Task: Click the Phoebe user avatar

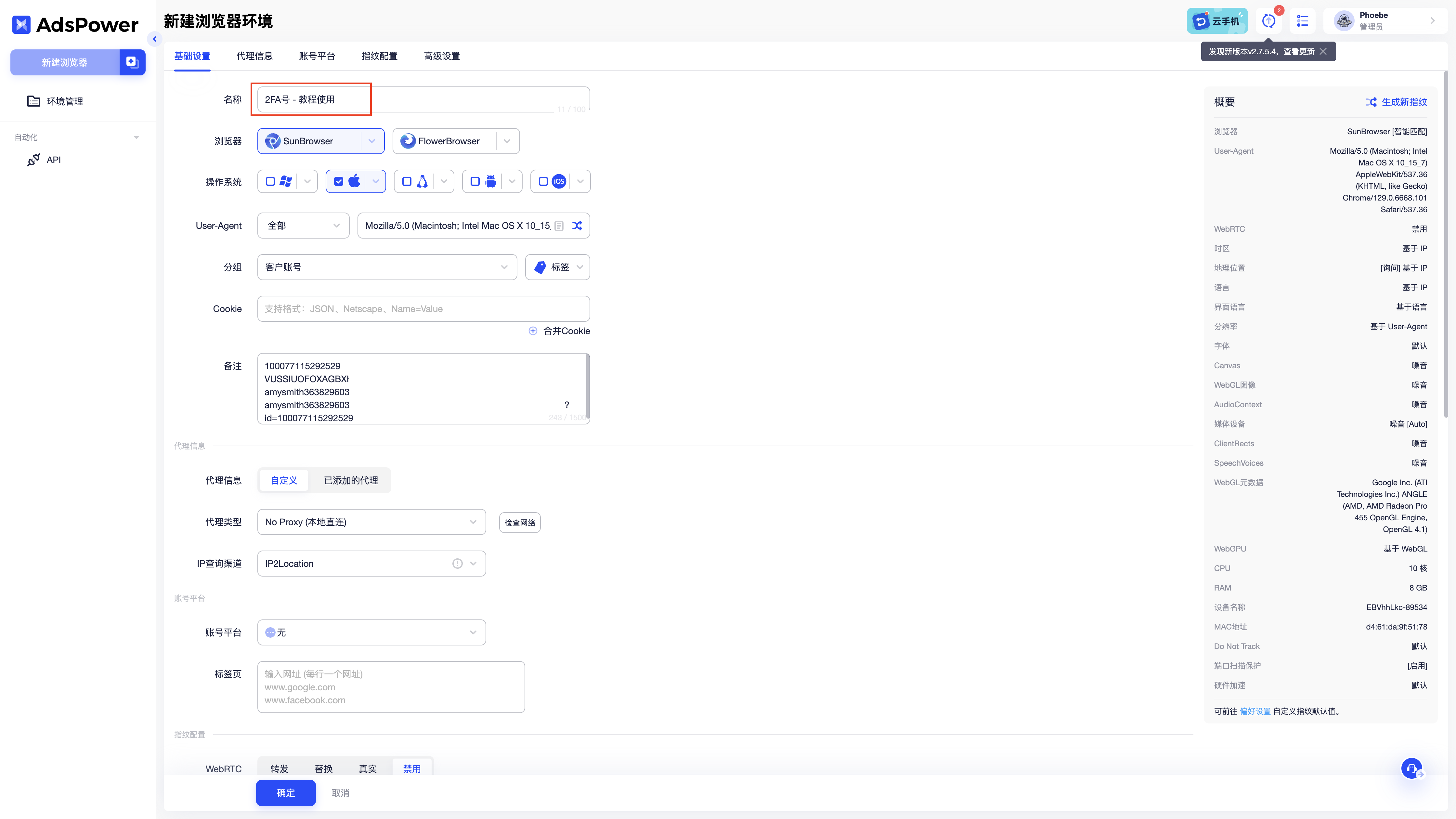Action: point(1343,21)
